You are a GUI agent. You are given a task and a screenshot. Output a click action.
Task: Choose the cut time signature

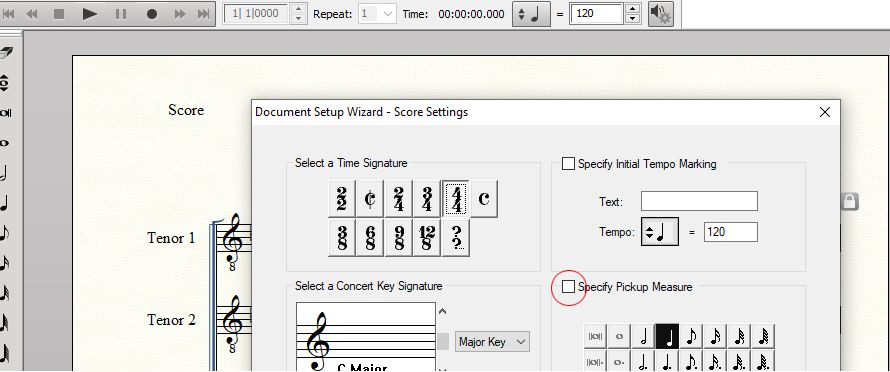(370, 199)
